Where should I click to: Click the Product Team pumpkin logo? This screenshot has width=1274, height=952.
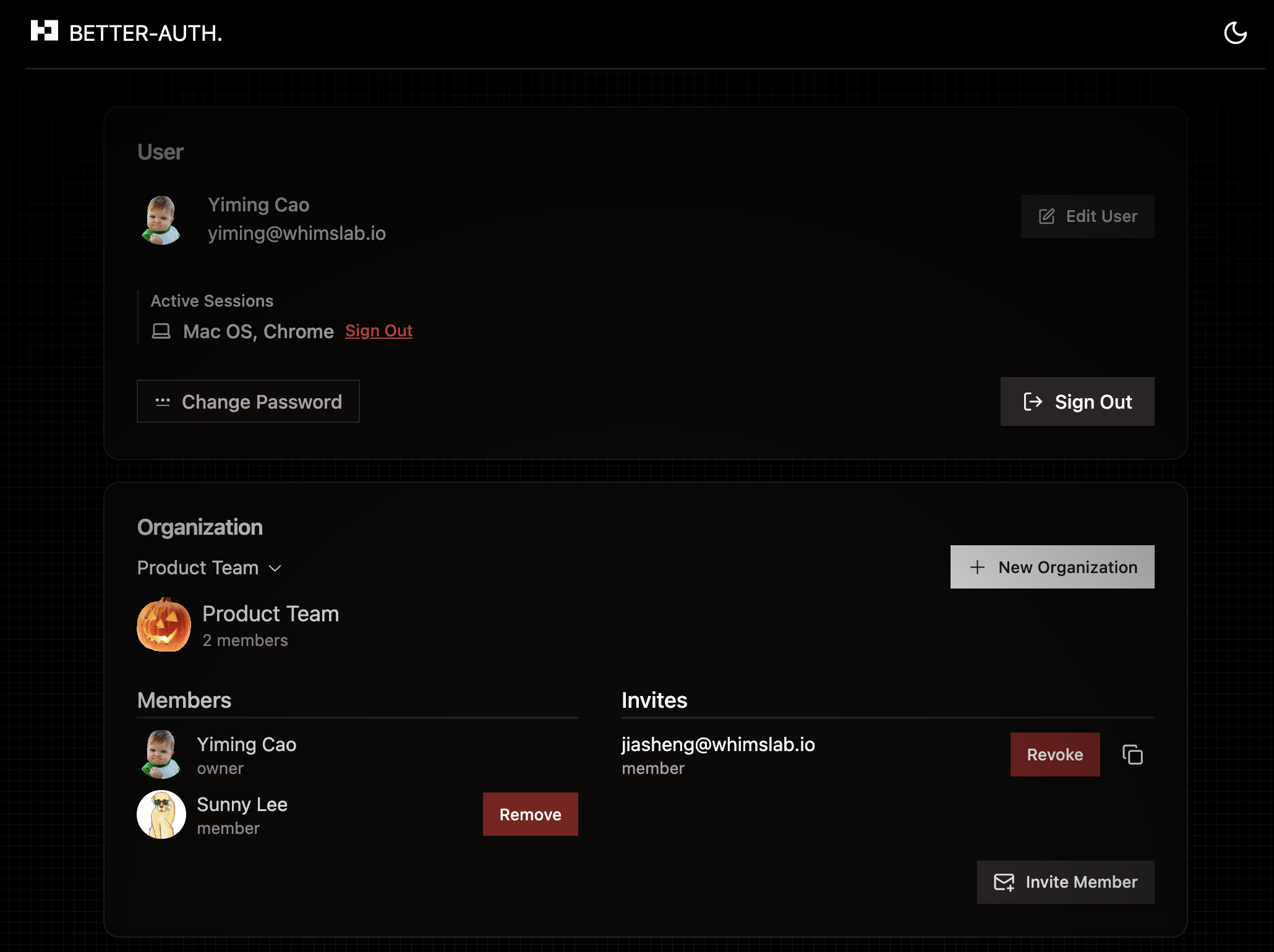164,625
